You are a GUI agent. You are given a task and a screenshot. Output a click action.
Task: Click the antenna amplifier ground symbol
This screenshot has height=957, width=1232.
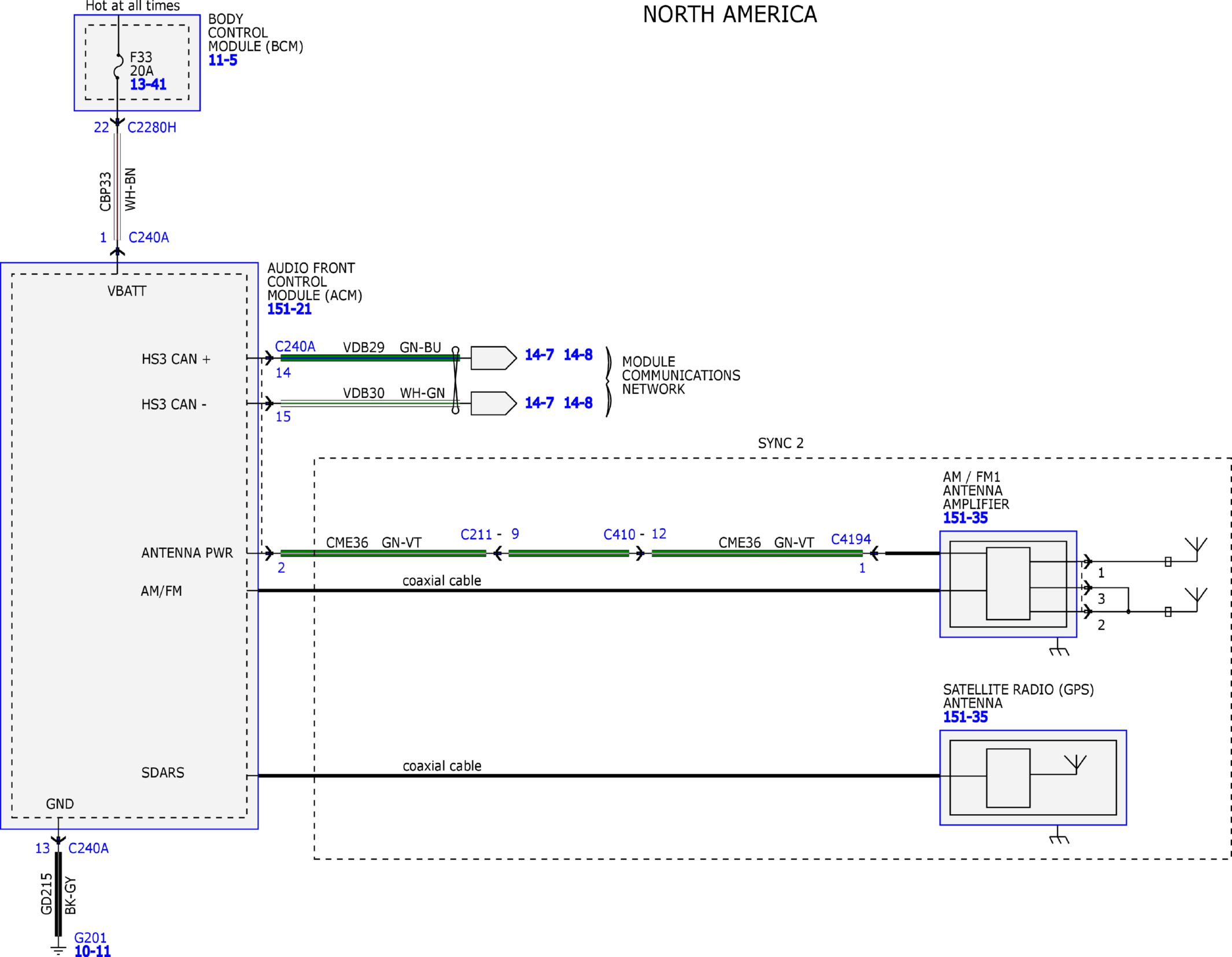pyautogui.click(x=1059, y=648)
